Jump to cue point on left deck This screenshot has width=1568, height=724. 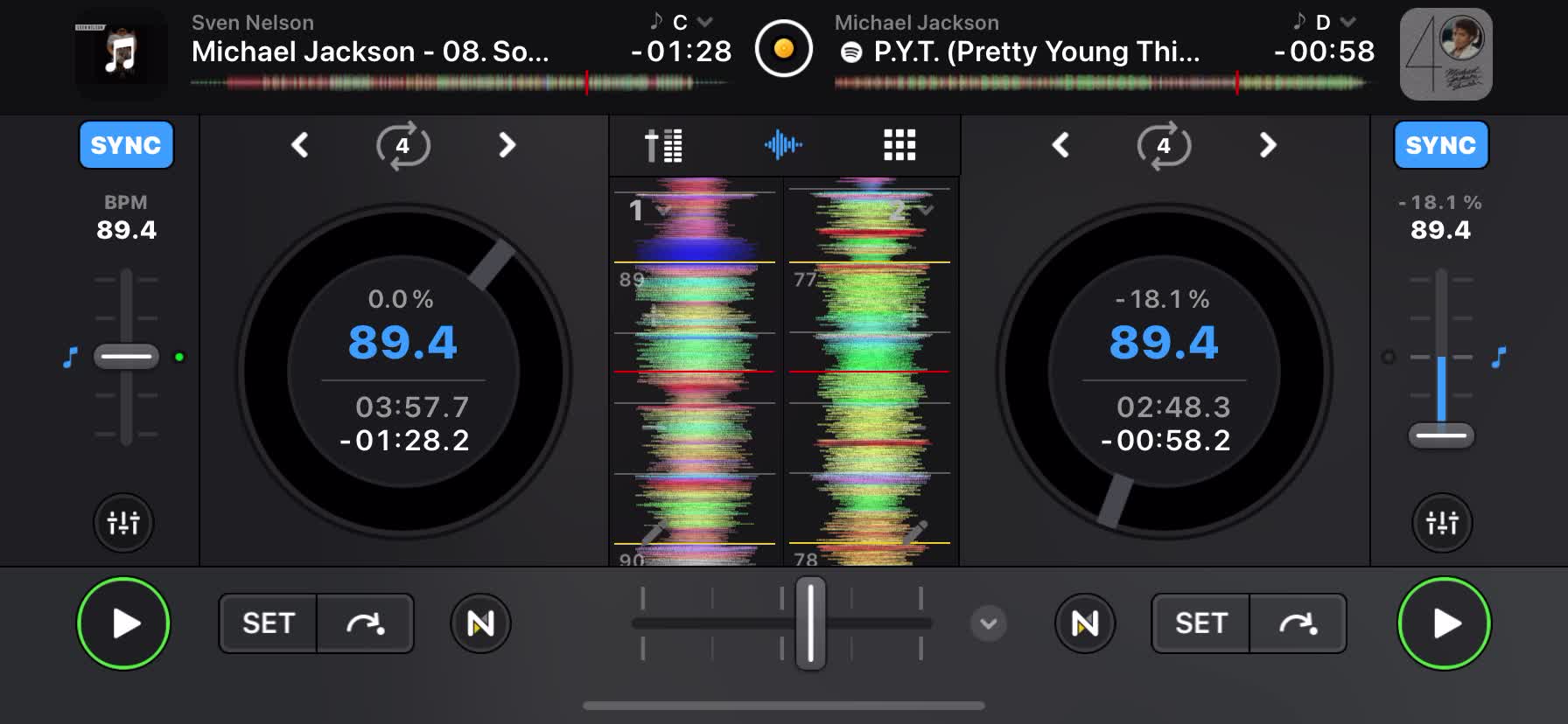coord(366,623)
